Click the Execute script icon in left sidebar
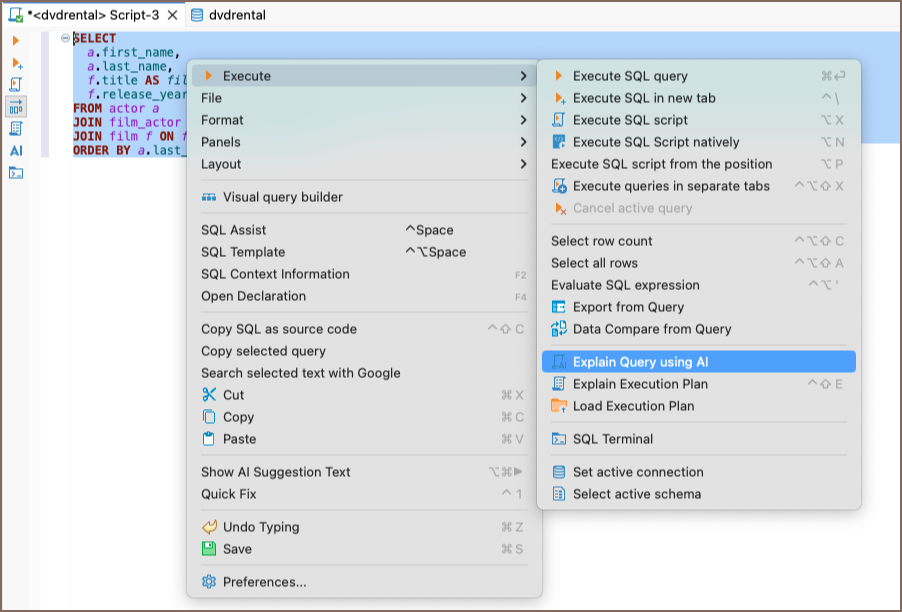 [16, 84]
